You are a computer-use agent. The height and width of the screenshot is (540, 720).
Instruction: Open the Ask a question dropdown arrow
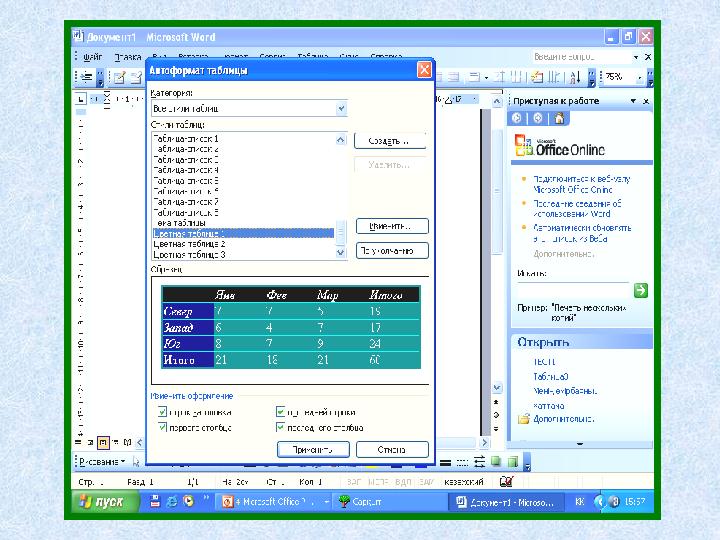[636, 57]
